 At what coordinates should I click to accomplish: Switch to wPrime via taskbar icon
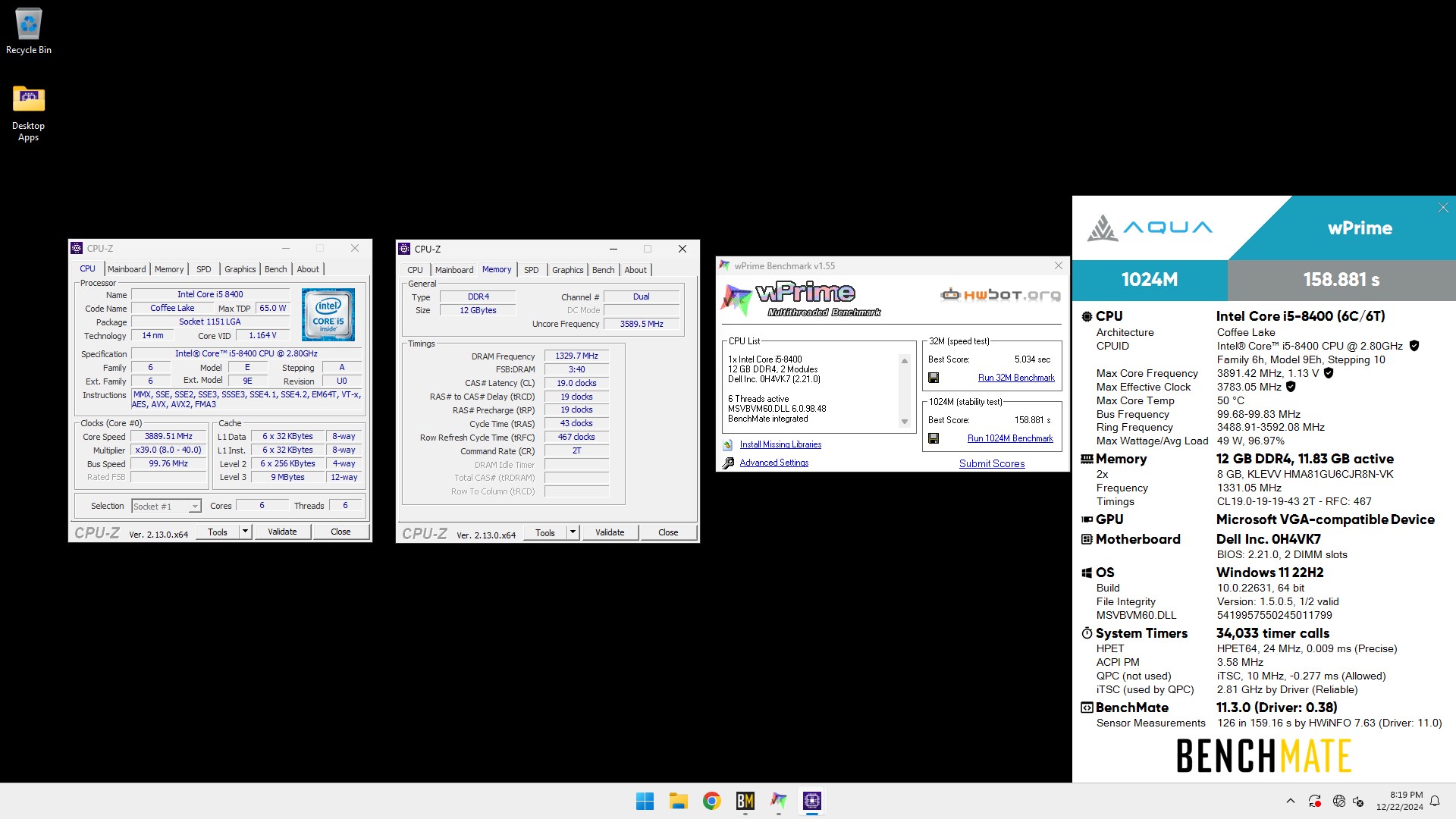[779, 801]
